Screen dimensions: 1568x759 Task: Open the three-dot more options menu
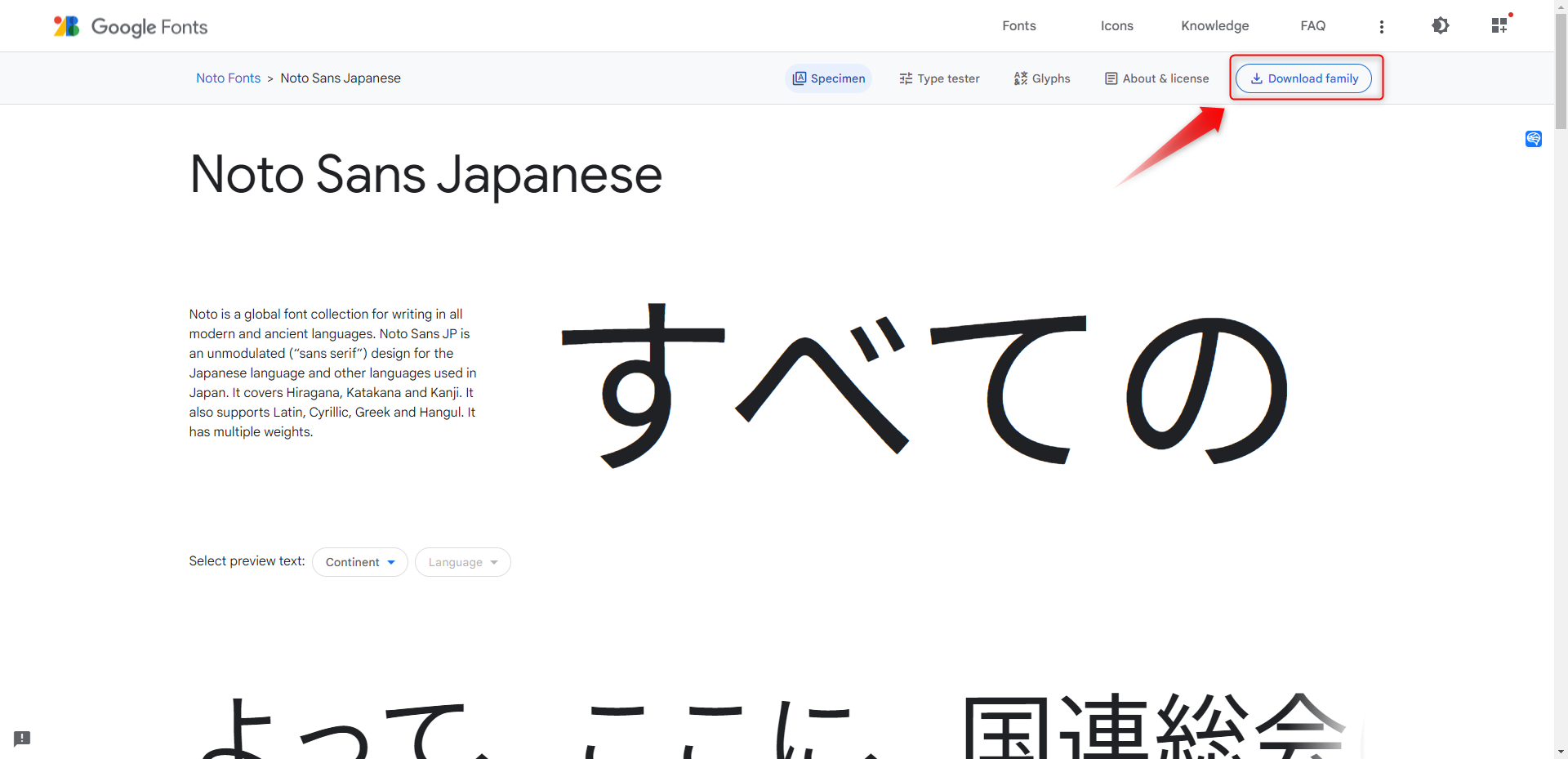(x=1381, y=27)
